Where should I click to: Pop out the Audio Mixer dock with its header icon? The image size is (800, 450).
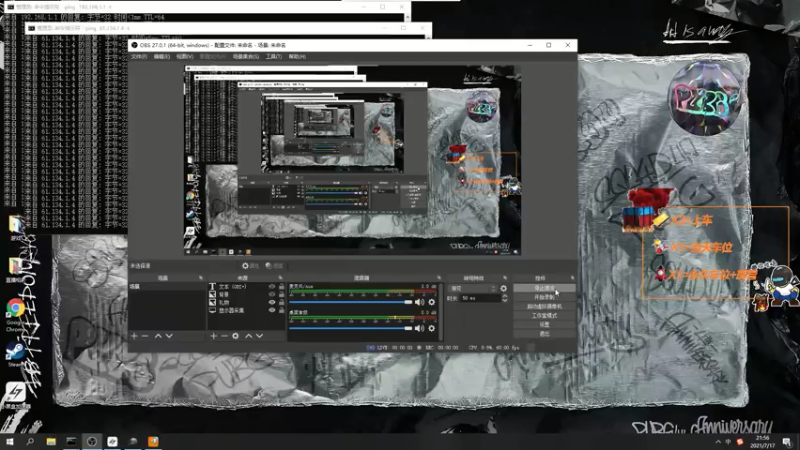click(439, 278)
